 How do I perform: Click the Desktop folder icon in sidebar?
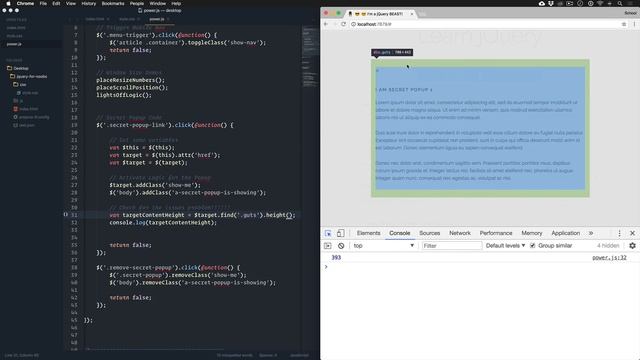[x=9, y=68]
